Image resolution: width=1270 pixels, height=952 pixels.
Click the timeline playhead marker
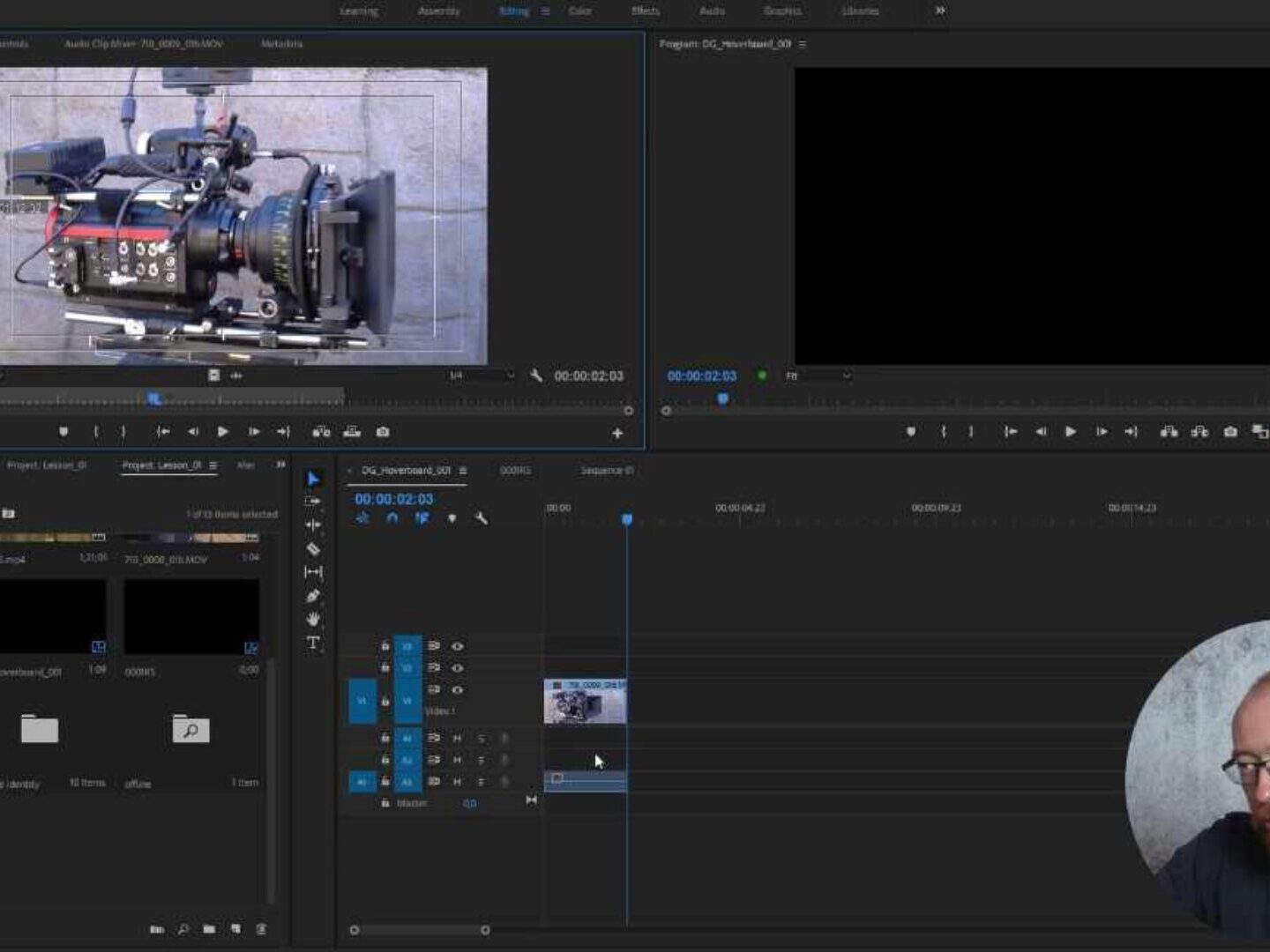627,519
